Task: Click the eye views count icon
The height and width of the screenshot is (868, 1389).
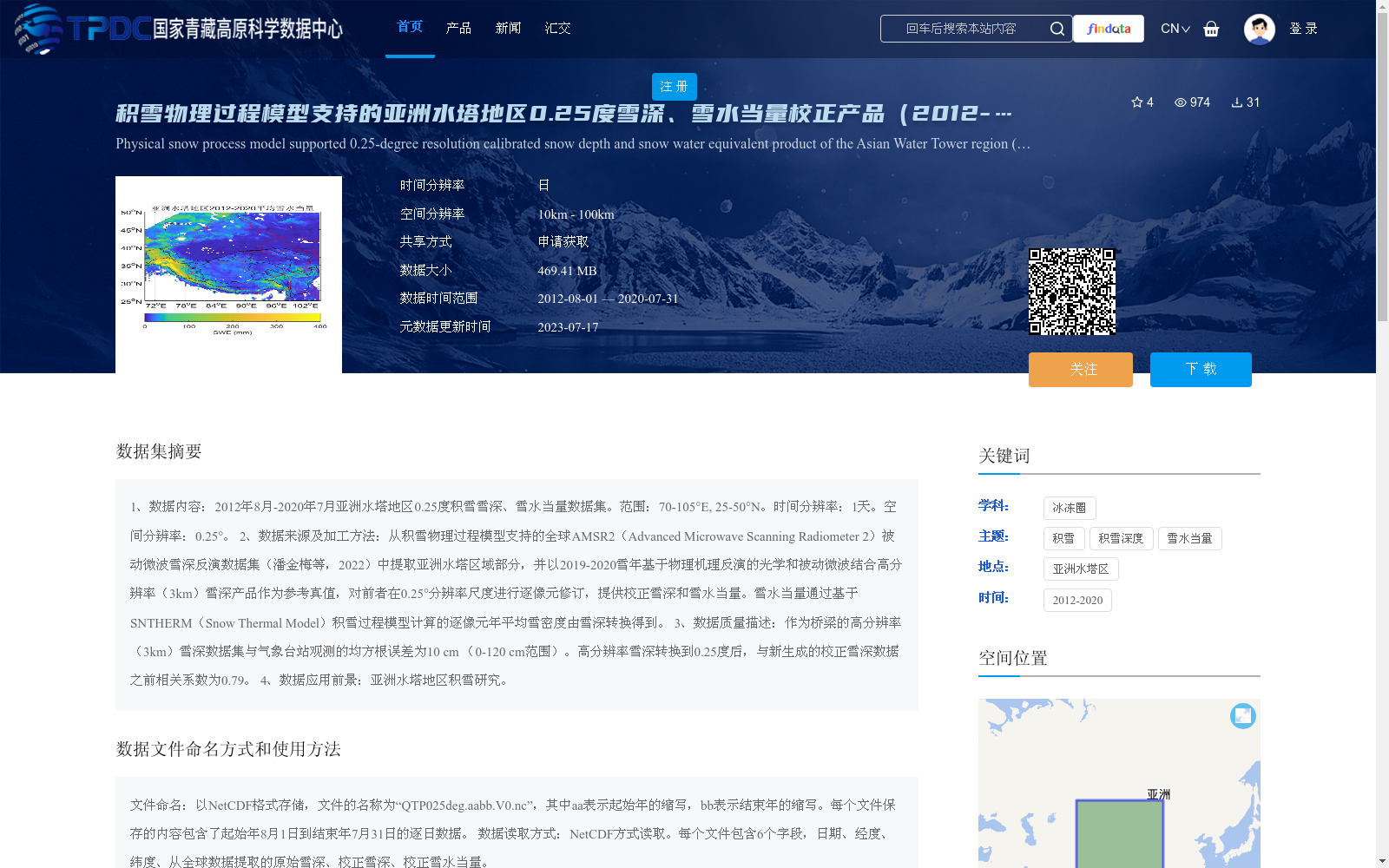Action: 1181,102
